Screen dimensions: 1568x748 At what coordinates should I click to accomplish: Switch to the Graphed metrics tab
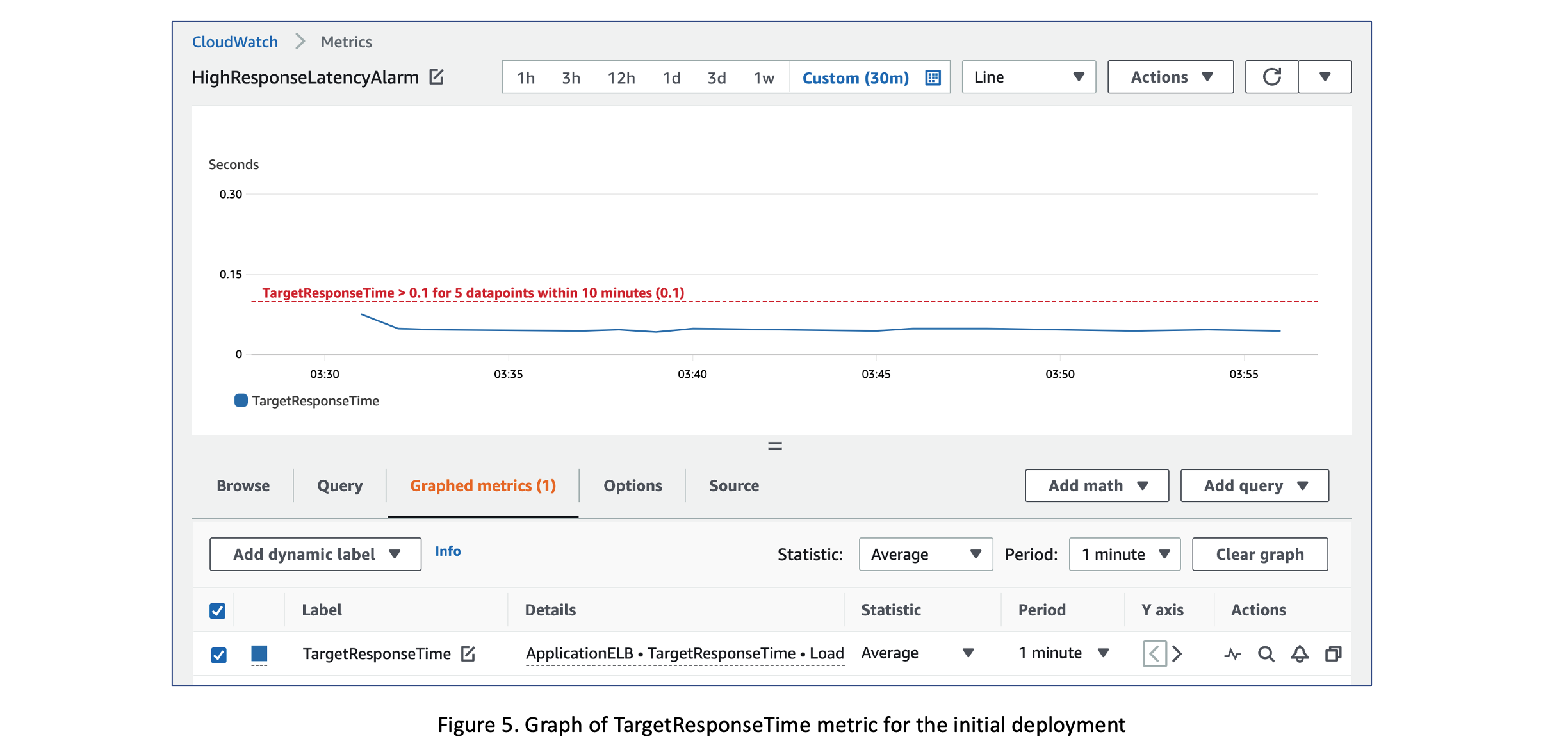pos(482,485)
